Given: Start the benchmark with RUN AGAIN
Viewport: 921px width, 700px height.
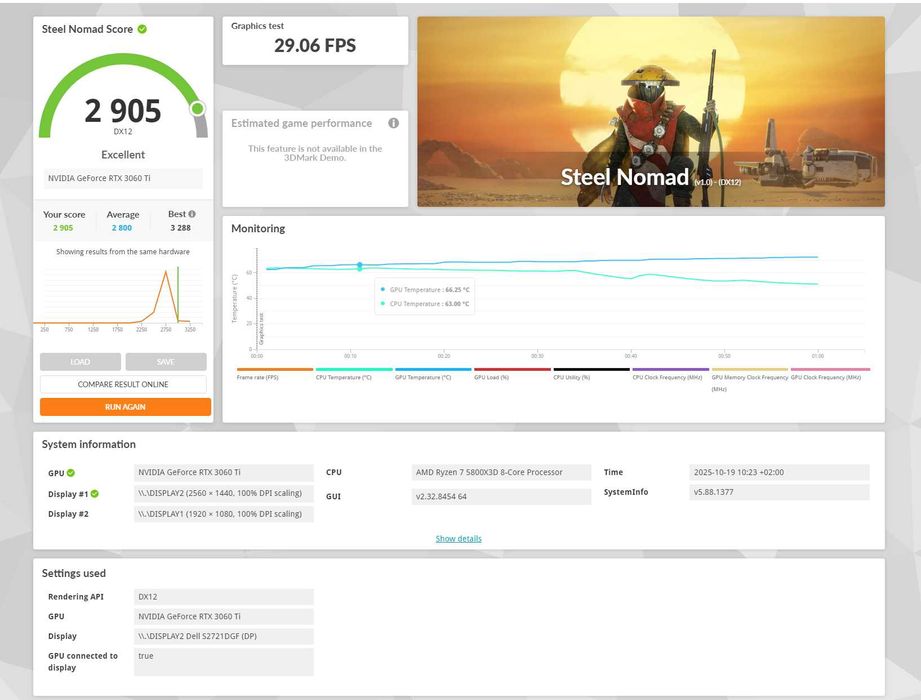Looking at the screenshot, I should pos(125,406).
